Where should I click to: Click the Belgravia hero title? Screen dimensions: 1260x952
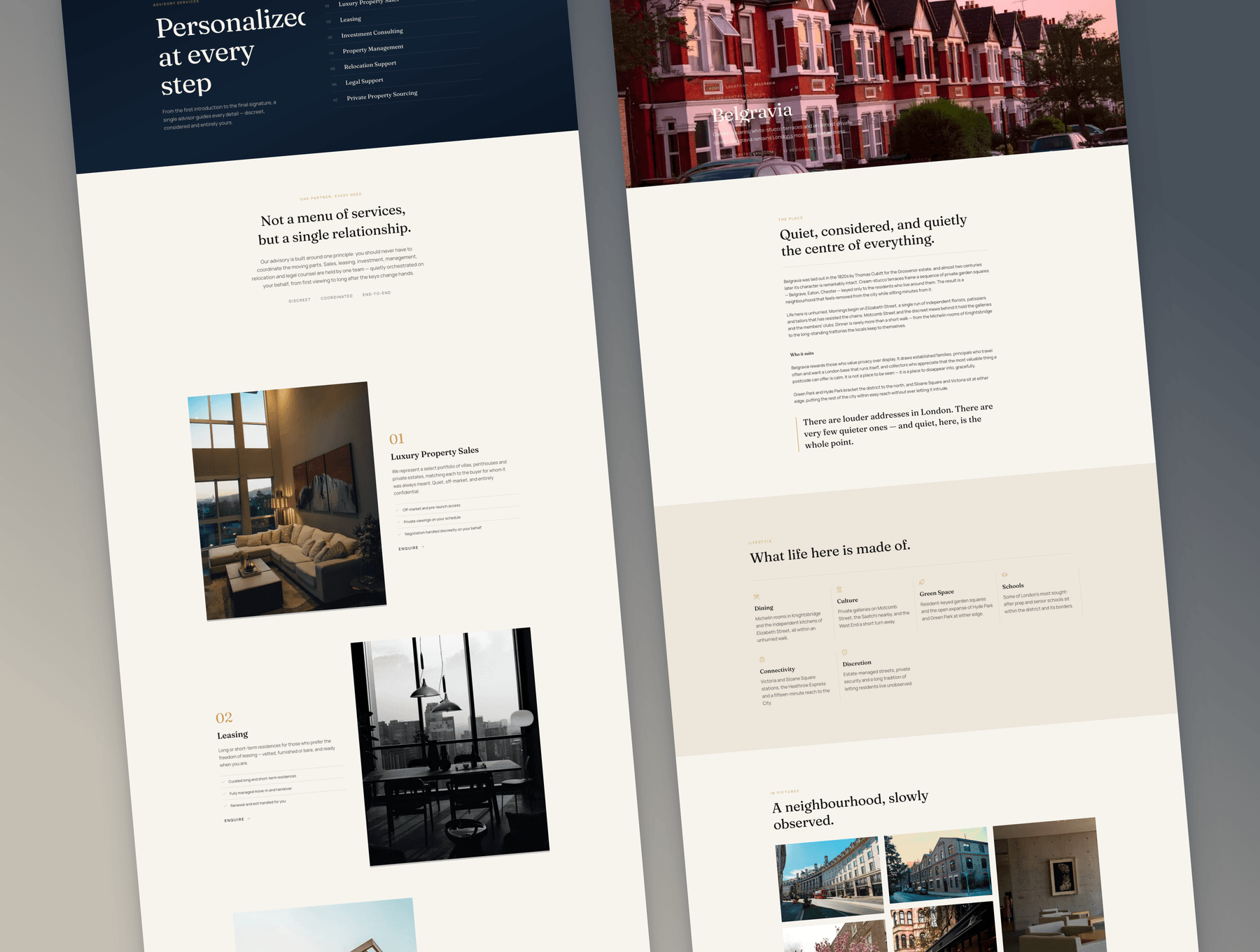point(752,112)
